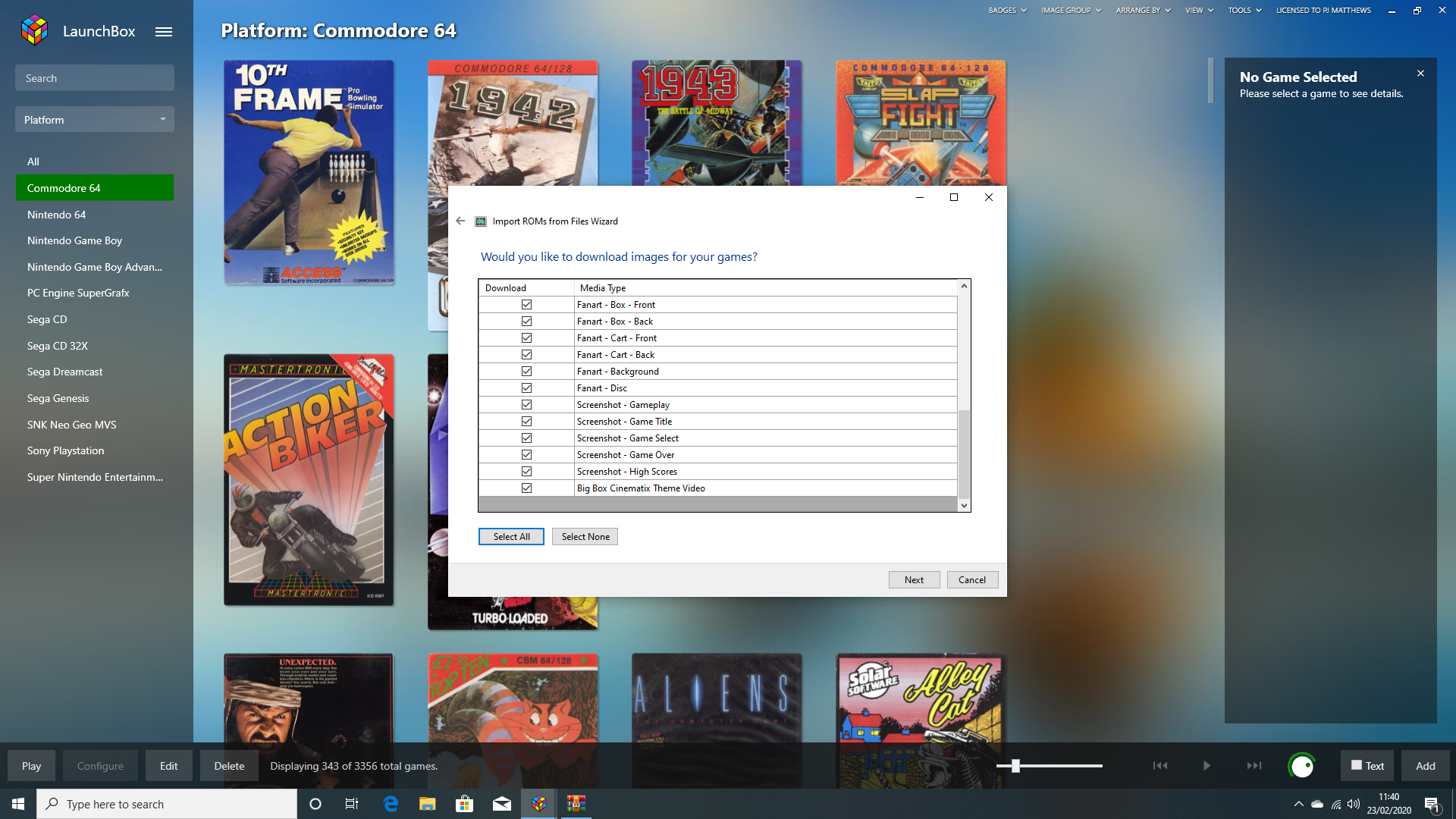
Task: Select SNK Neo Geo MVS platform
Action: 95,425
